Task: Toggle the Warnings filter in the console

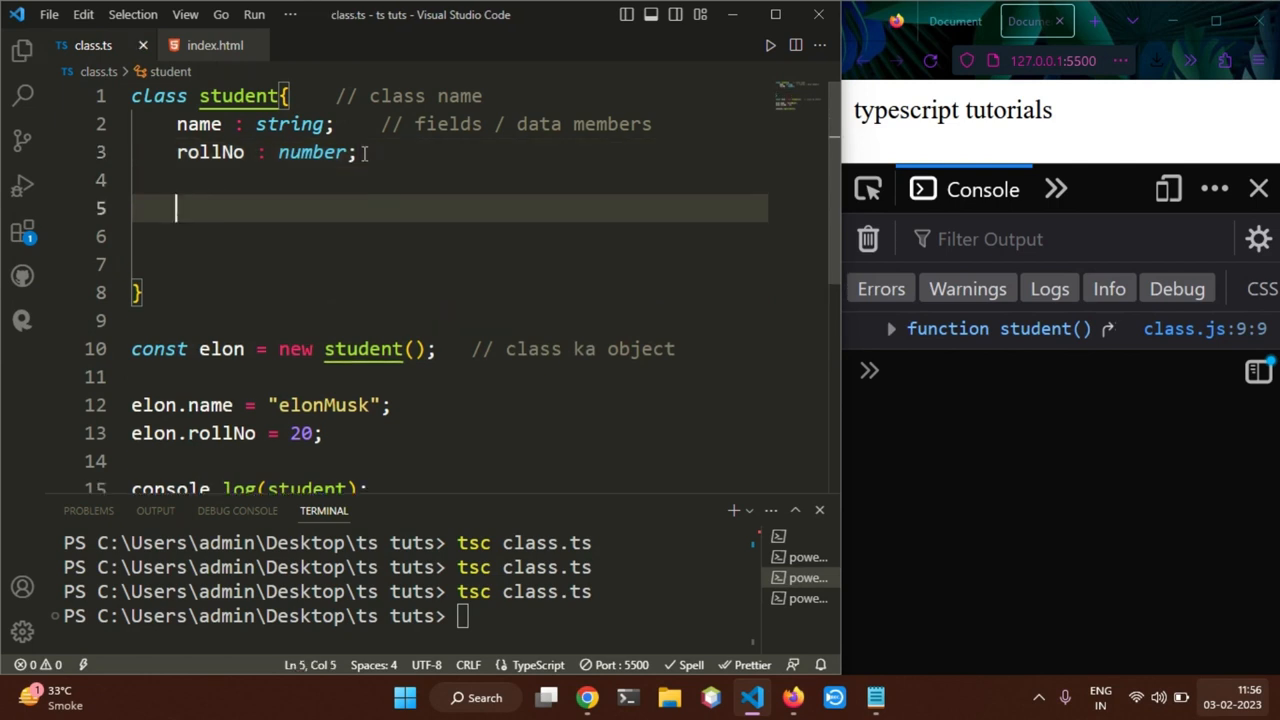Action: [968, 289]
